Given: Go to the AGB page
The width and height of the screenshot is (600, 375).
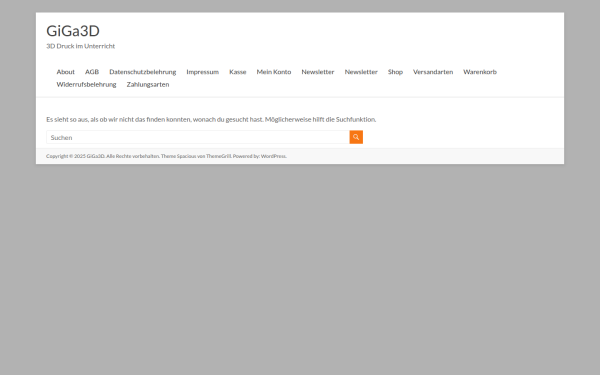Looking at the screenshot, I should (92, 72).
